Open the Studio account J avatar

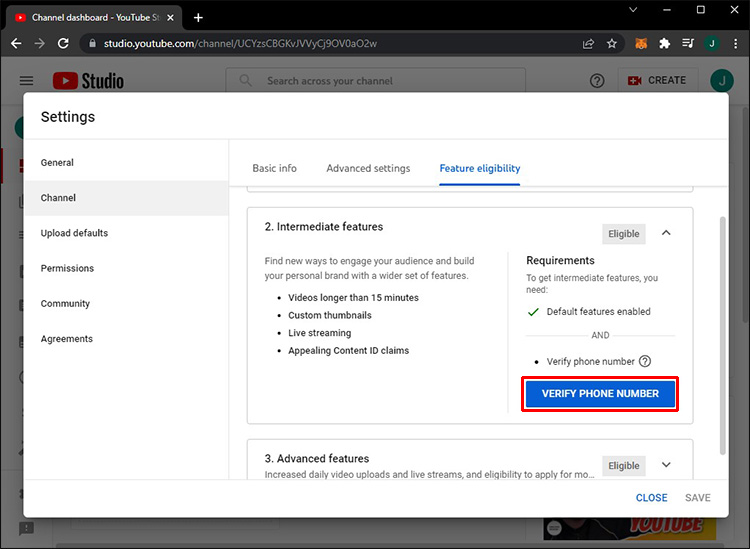point(722,81)
